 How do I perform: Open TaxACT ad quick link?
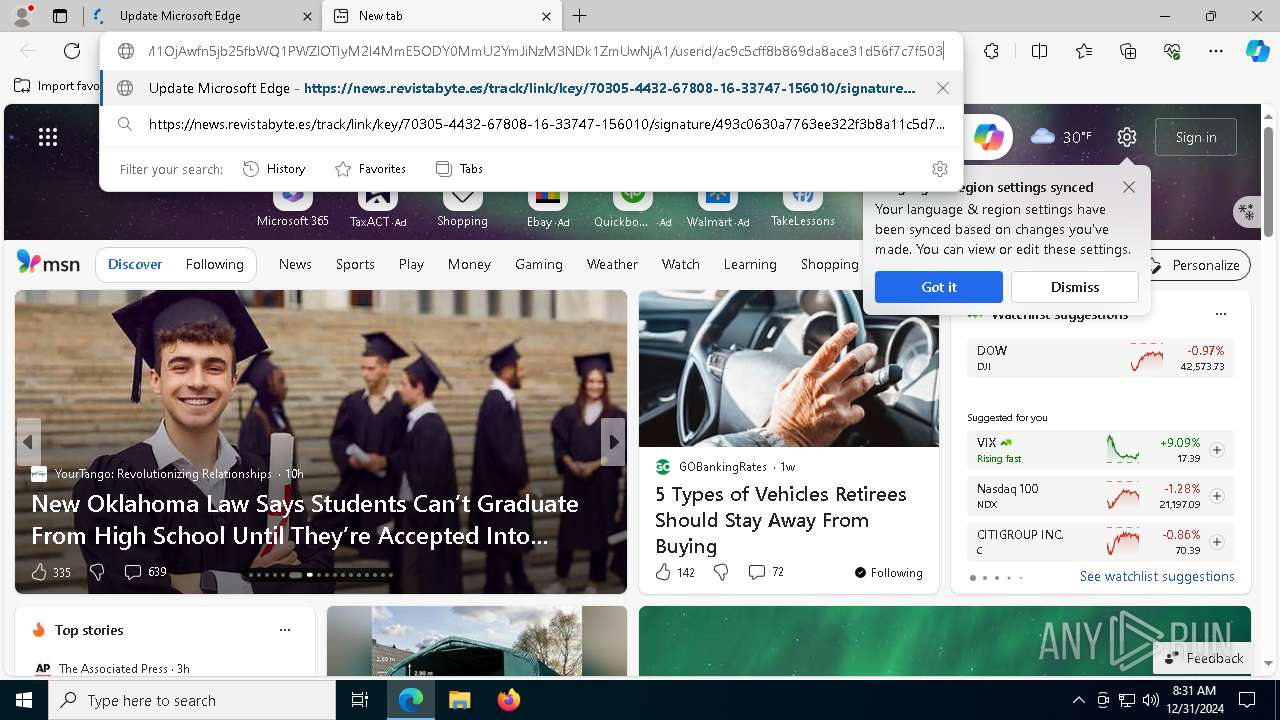click(378, 207)
